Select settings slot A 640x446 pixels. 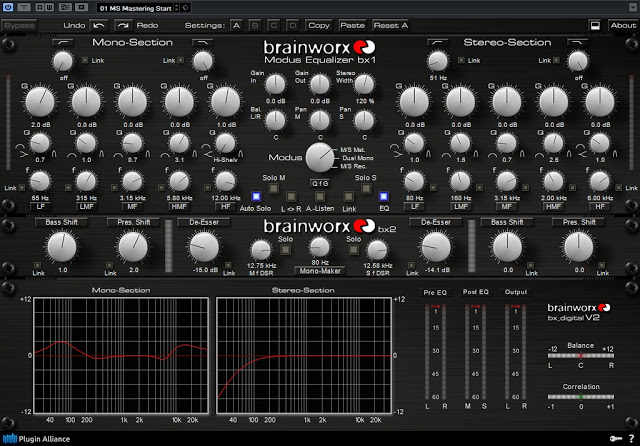(x=236, y=23)
